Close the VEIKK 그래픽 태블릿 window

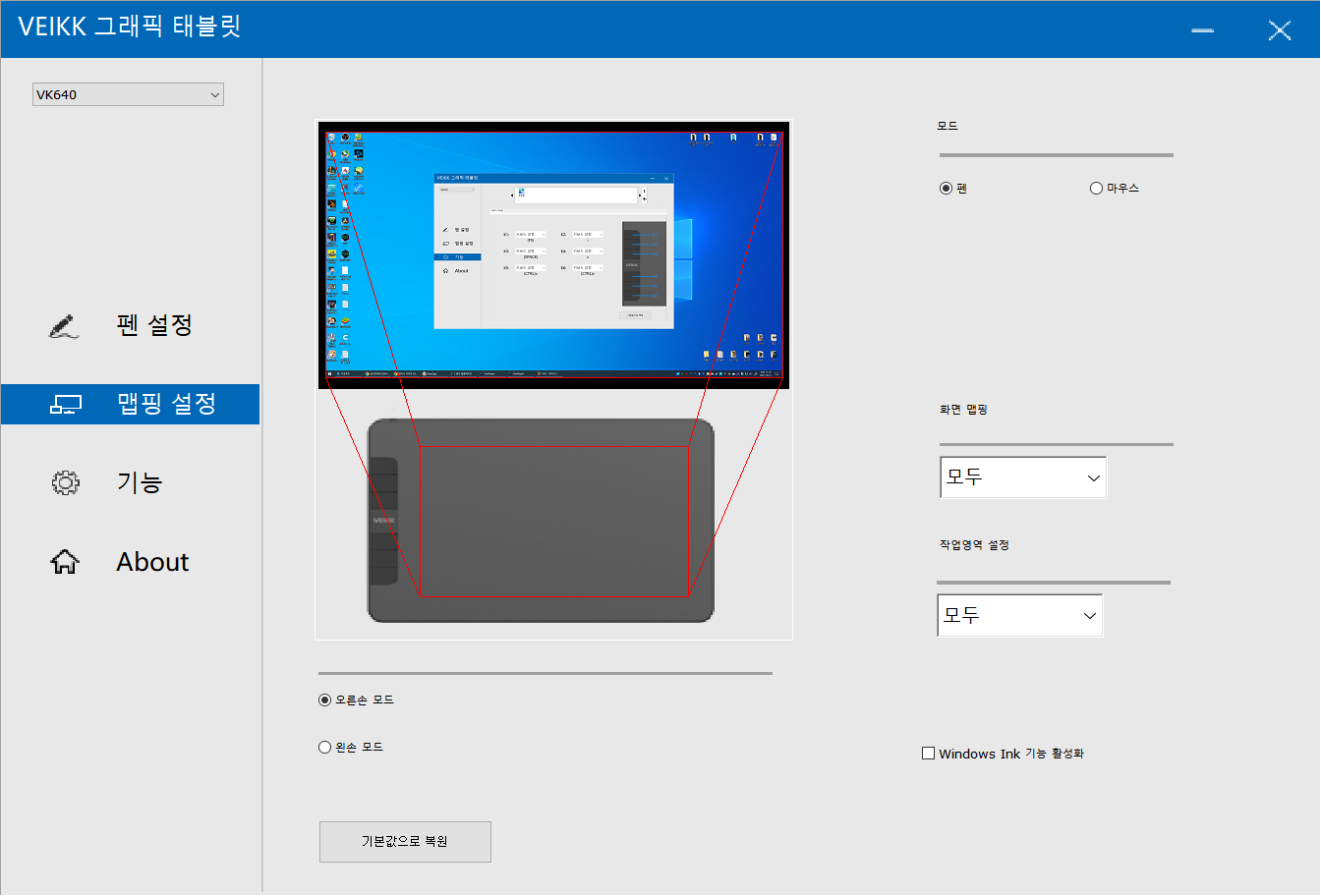pyautogui.click(x=1280, y=30)
